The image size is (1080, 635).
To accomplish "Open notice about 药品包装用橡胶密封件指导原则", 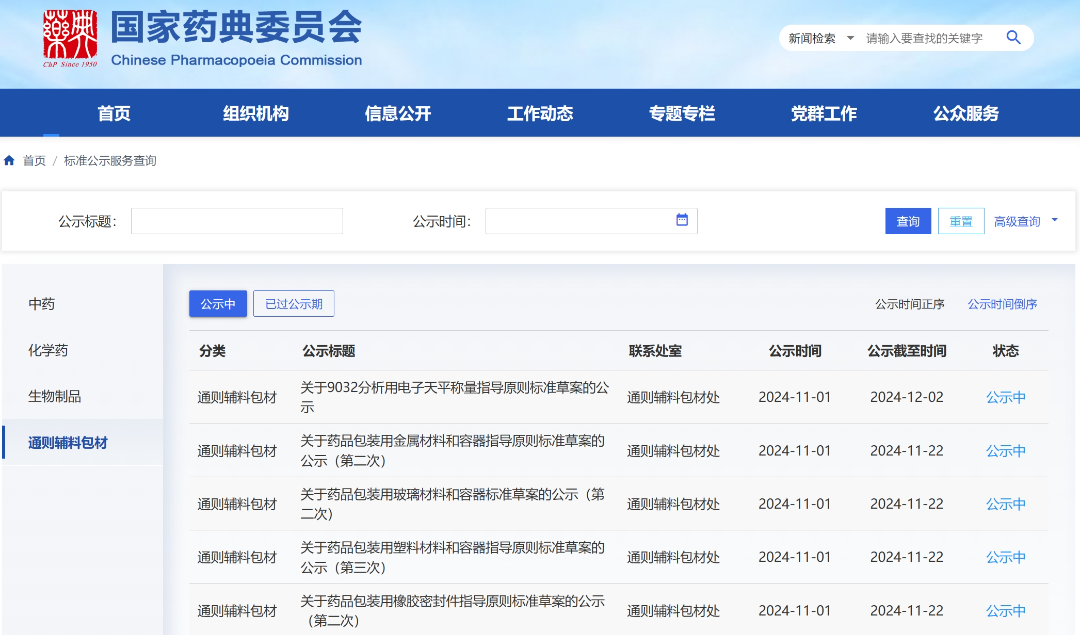I will click(x=453, y=611).
